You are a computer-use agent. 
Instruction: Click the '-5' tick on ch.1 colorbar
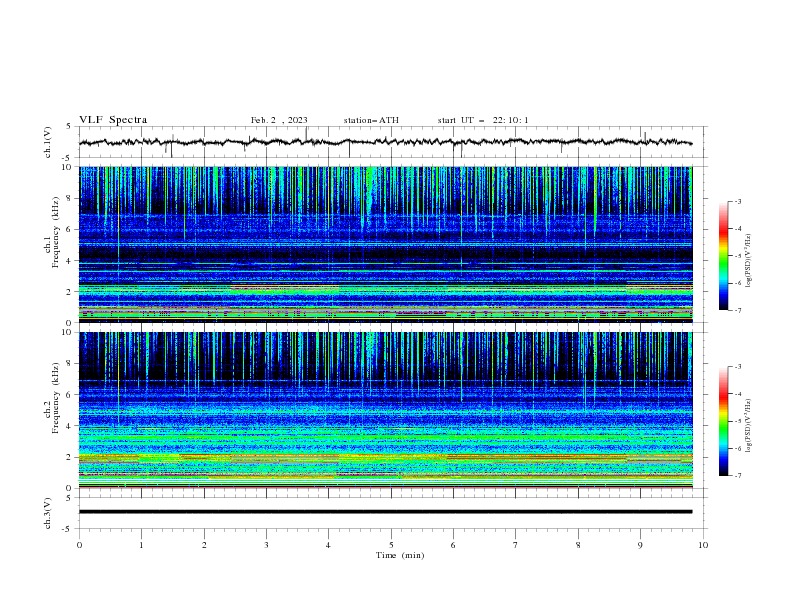click(737, 256)
